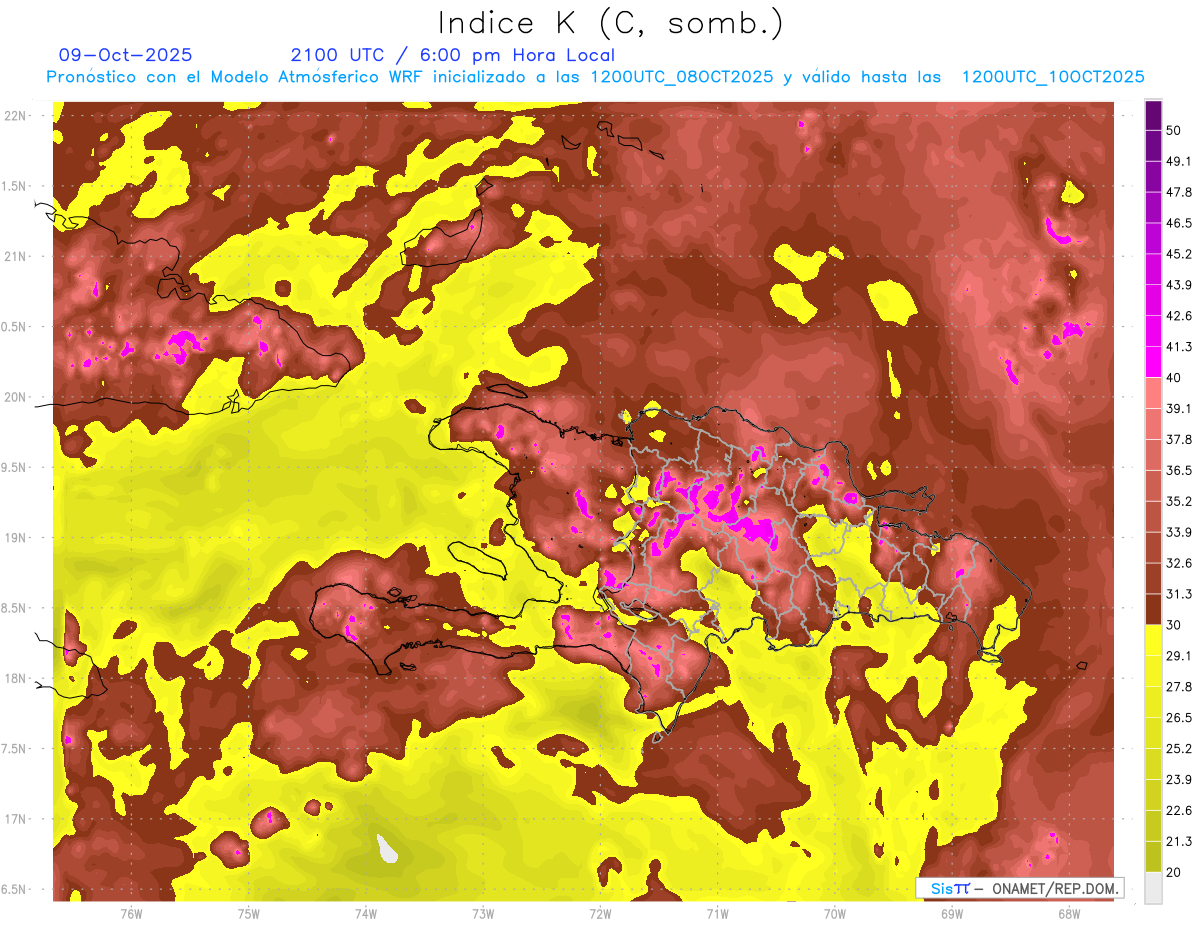This screenshot has width=1200, height=927.
Task: Click the colorbar value "32.6"
Action: 1178,563
